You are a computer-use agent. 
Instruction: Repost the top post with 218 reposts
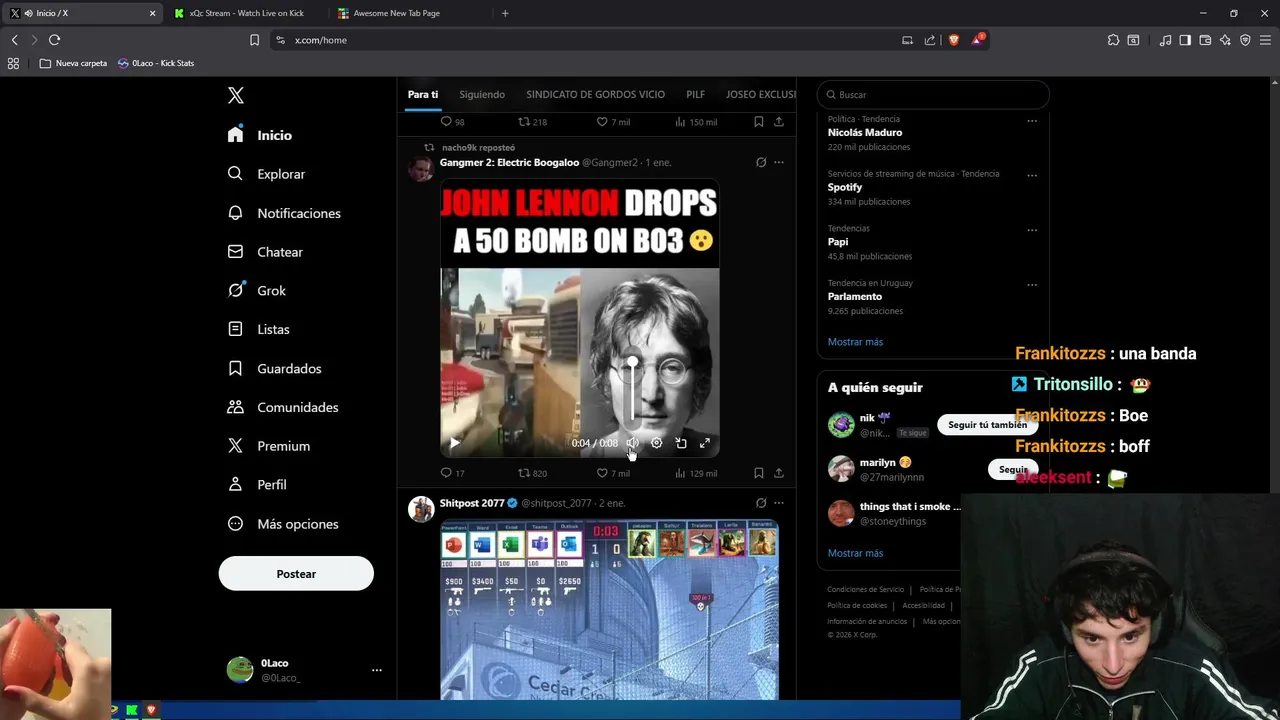pyautogui.click(x=532, y=122)
